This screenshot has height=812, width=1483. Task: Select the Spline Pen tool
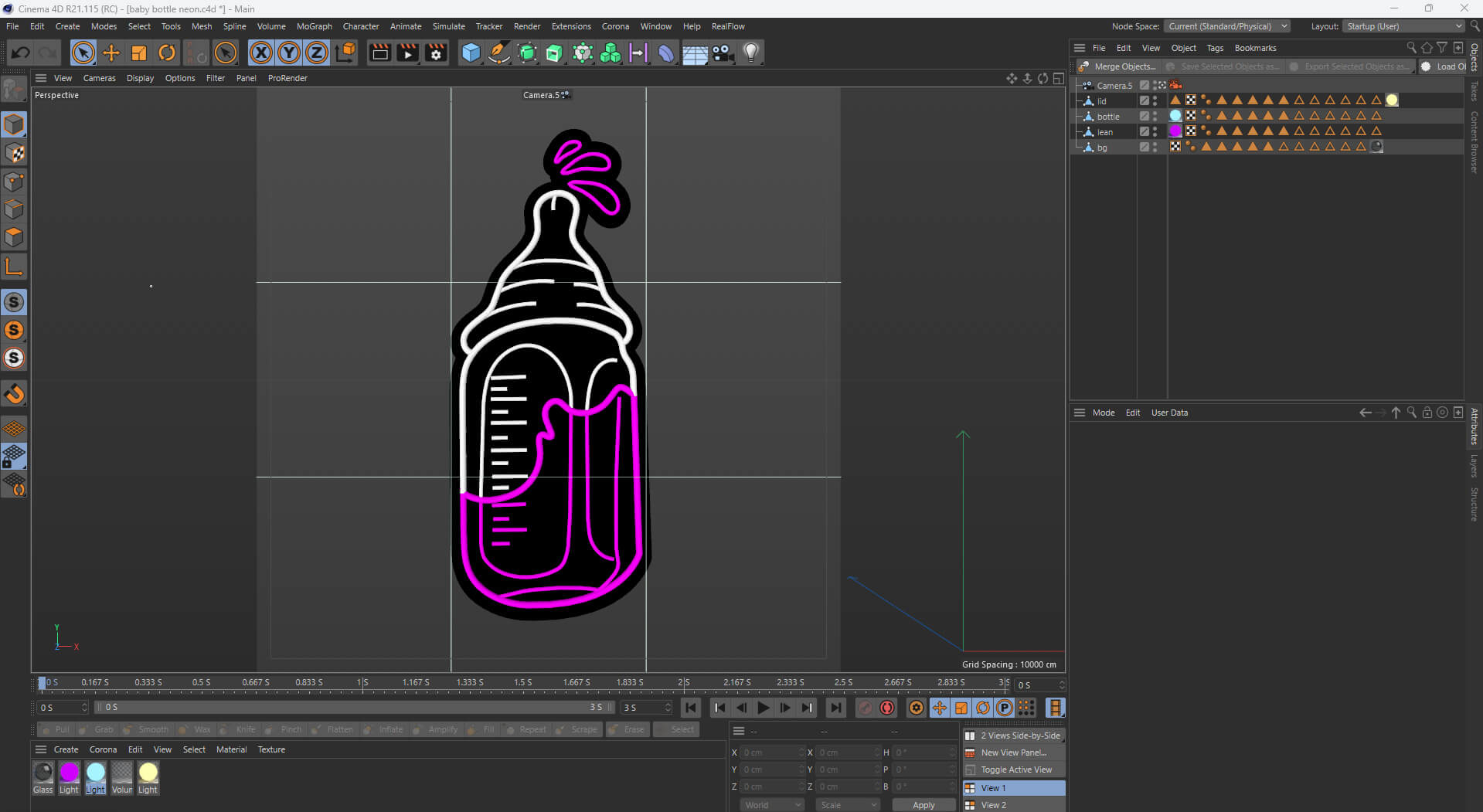tap(498, 53)
